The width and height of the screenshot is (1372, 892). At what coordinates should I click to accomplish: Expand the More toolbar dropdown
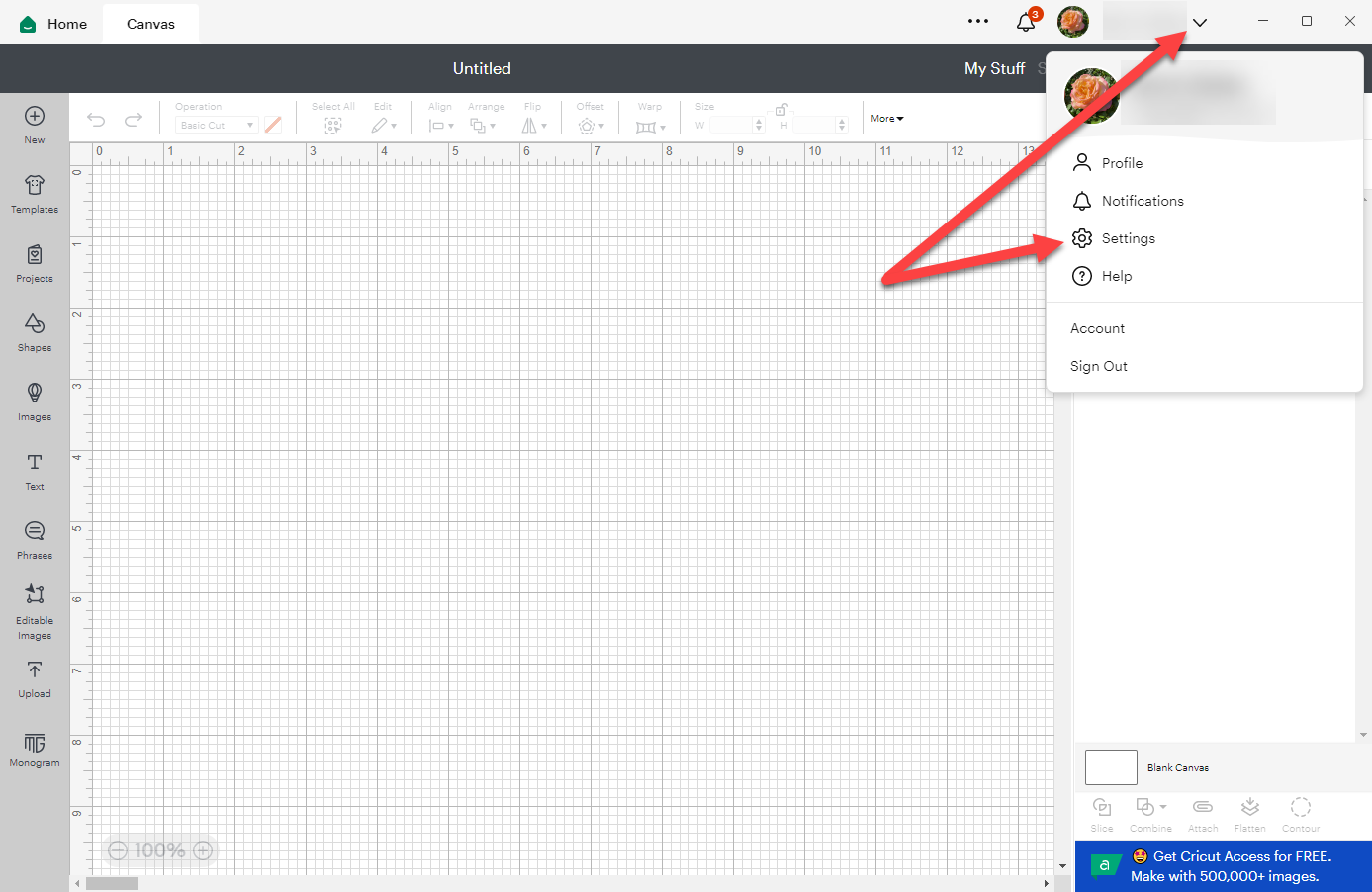887,119
